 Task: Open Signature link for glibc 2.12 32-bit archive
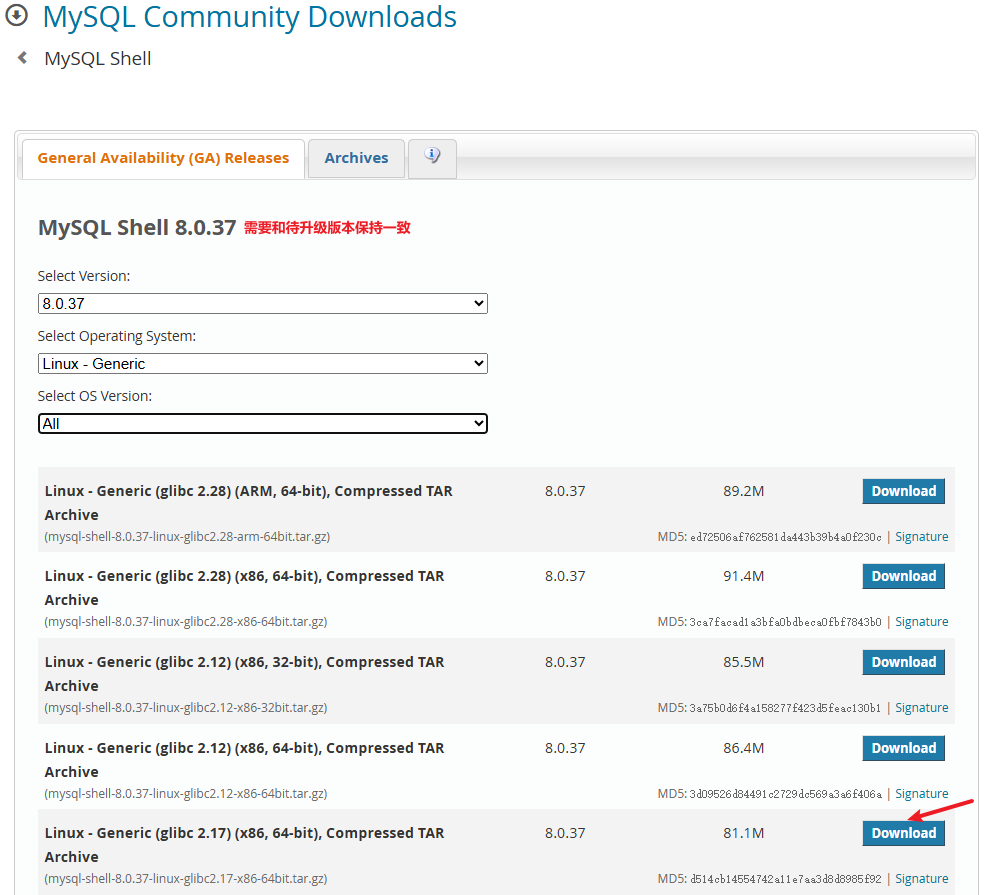pos(921,707)
